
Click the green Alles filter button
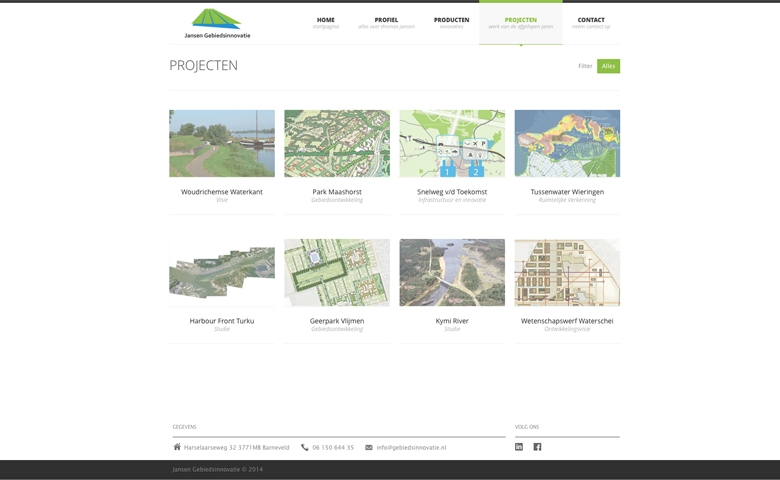608,66
